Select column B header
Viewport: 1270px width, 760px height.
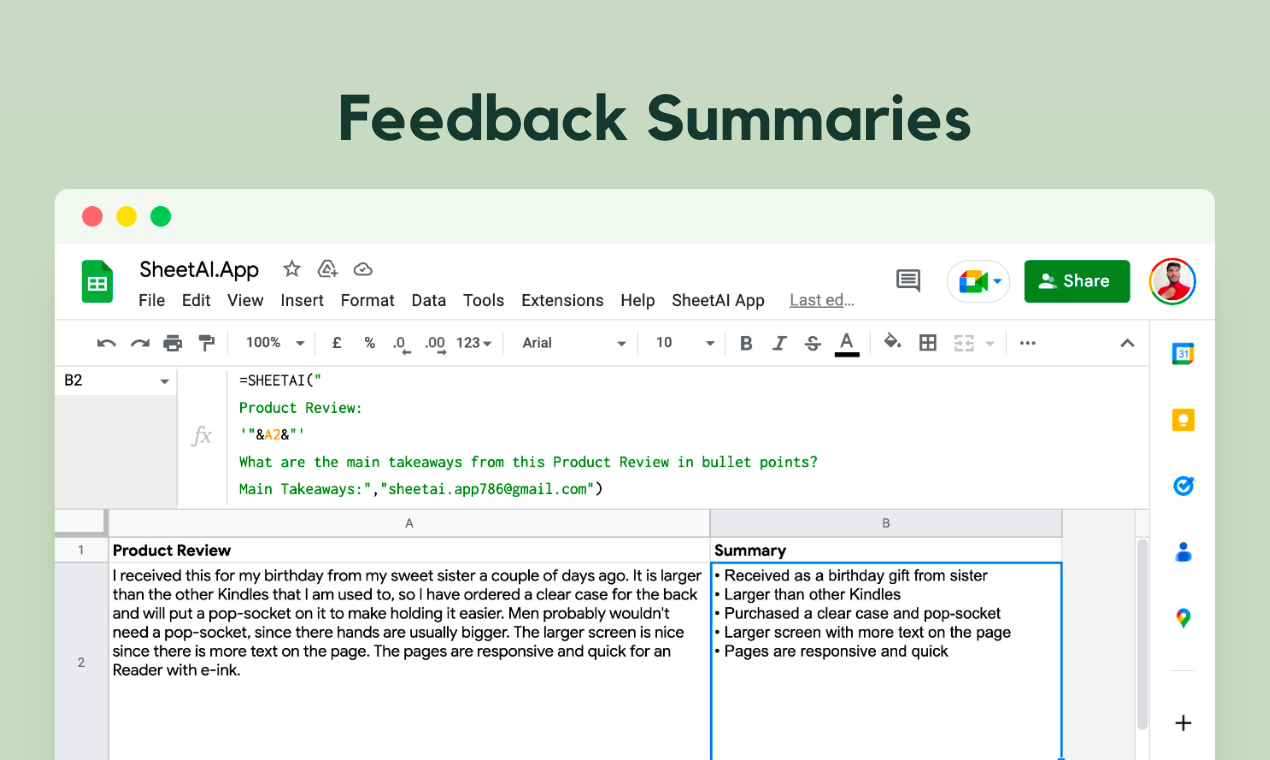[886, 523]
